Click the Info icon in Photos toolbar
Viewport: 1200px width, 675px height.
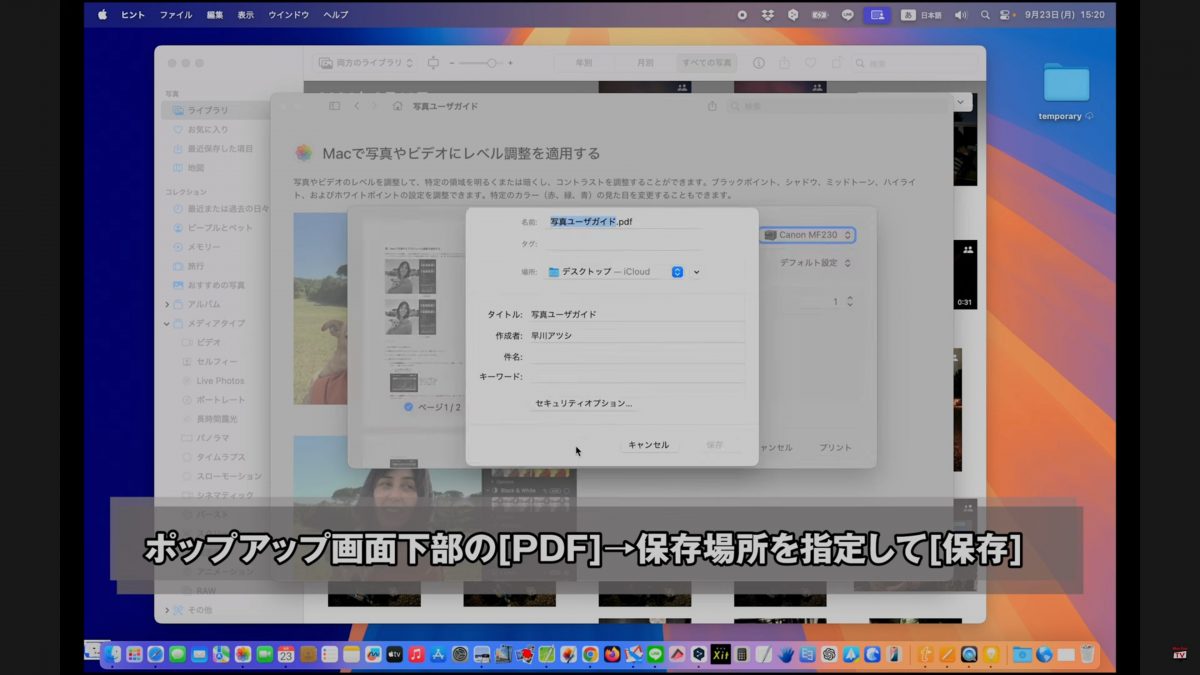tap(758, 63)
